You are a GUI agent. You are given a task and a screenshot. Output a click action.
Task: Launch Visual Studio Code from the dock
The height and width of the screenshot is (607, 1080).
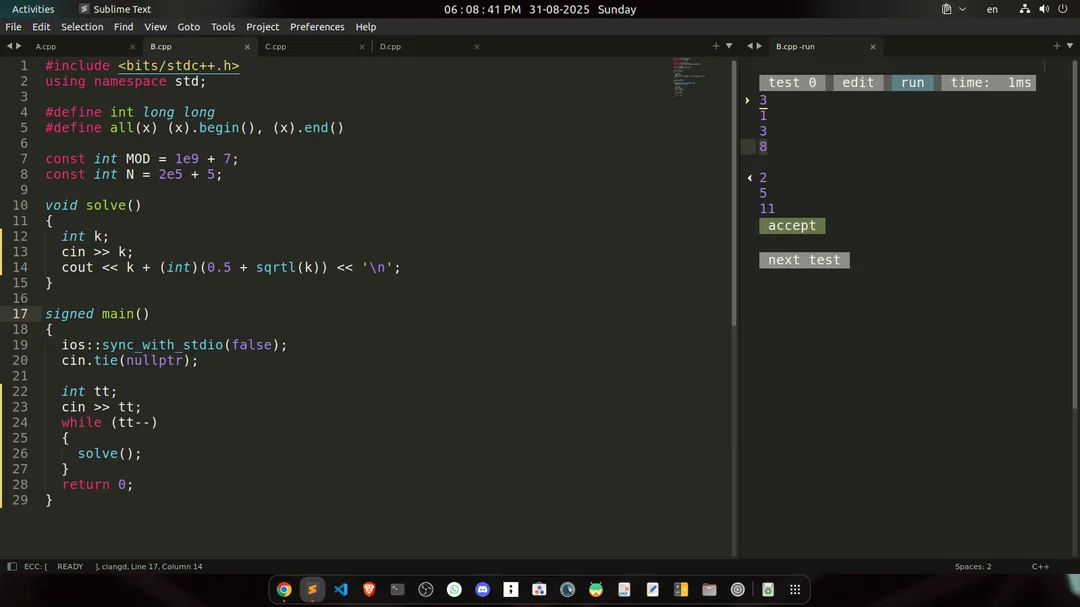click(341, 590)
